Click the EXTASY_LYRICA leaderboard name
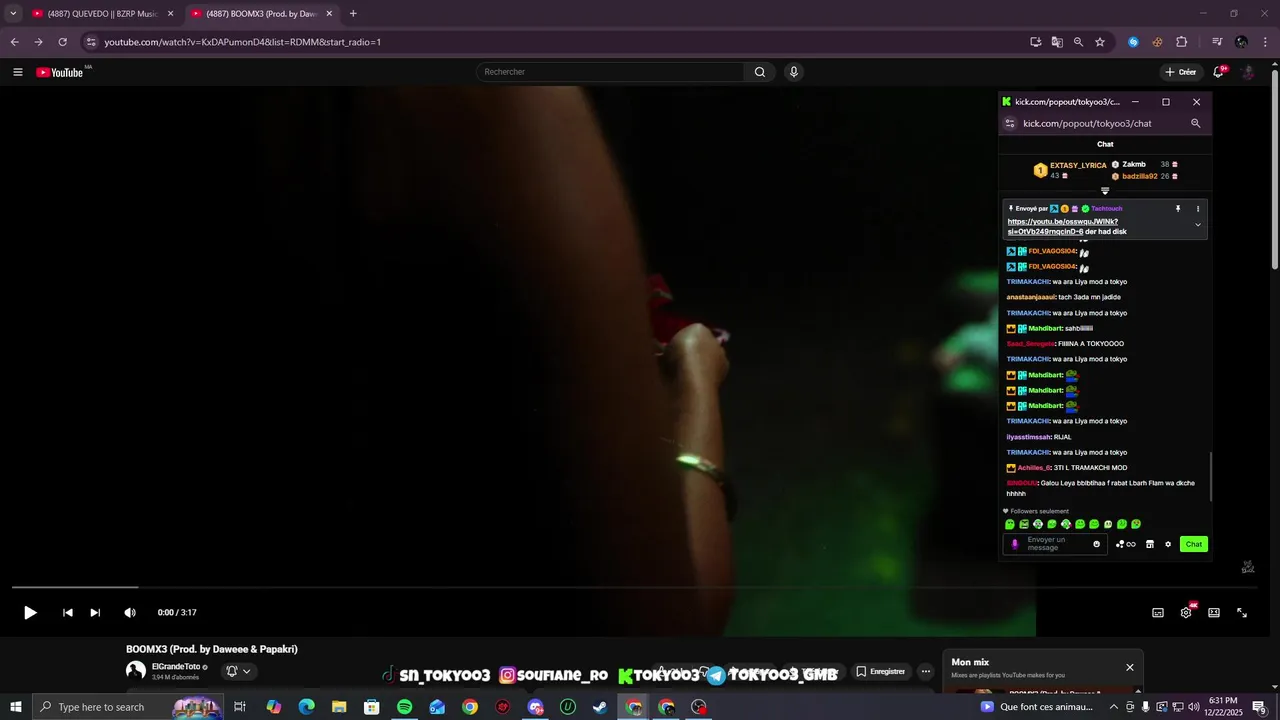This screenshot has height=720, width=1280. [1078, 165]
